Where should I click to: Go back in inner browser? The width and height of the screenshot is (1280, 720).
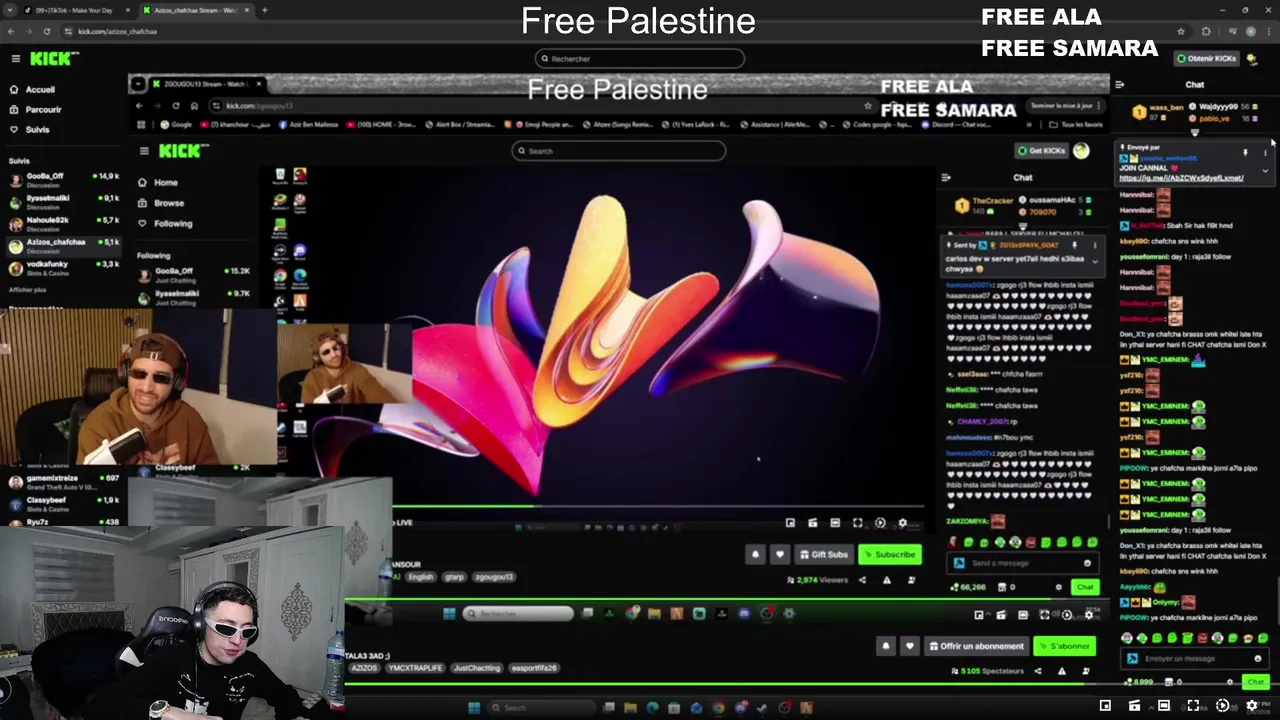(x=139, y=106)
